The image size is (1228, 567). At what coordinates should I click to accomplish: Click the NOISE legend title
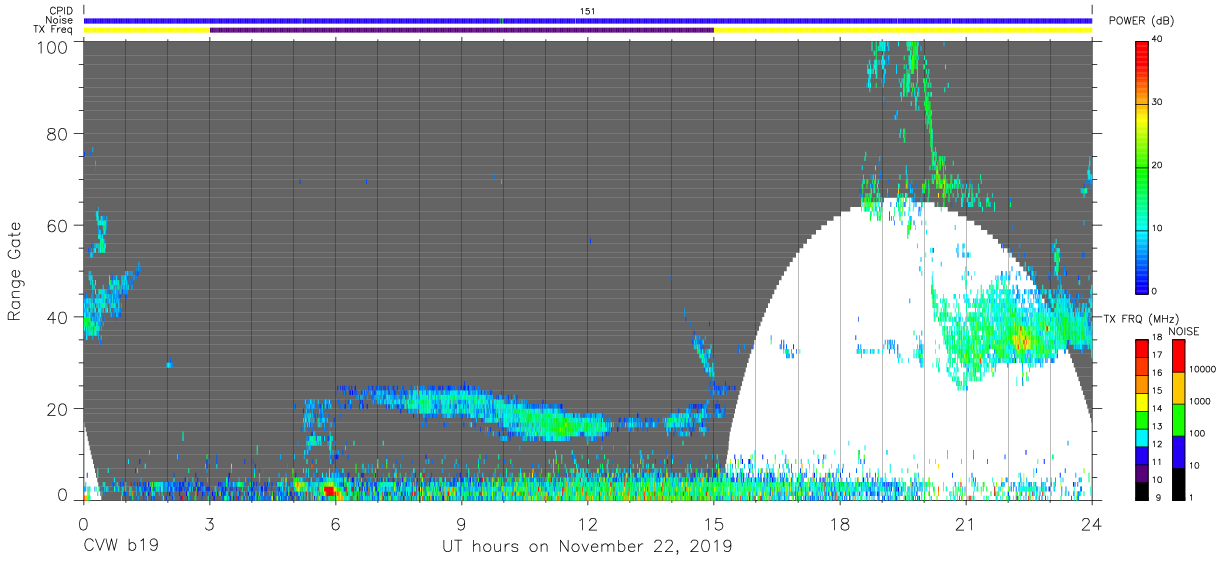click(1184, 330)
